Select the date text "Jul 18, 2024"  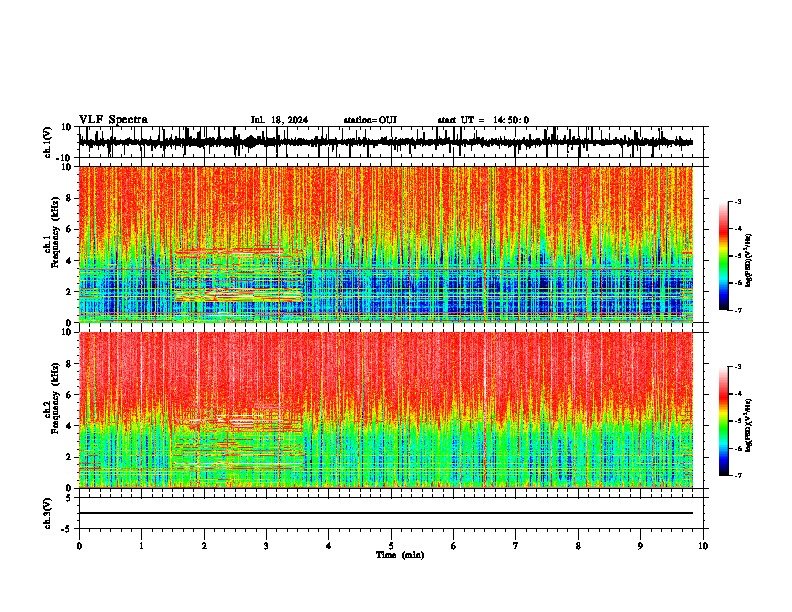(279, 120)
